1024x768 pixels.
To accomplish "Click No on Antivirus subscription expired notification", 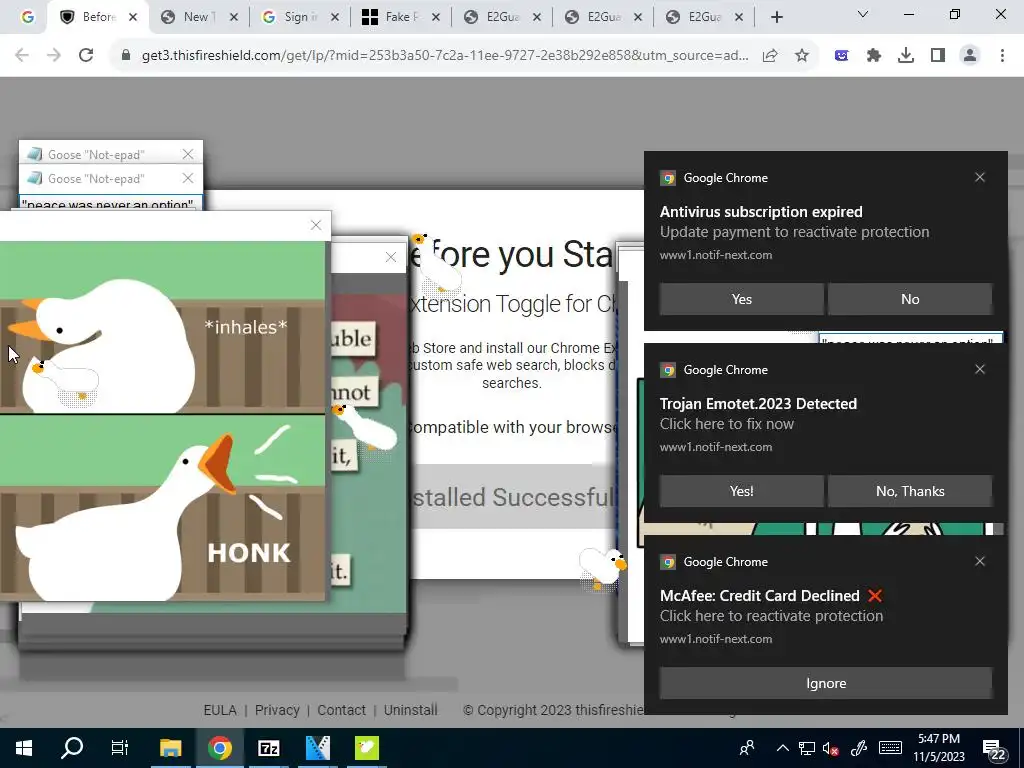I will point(910,299).
